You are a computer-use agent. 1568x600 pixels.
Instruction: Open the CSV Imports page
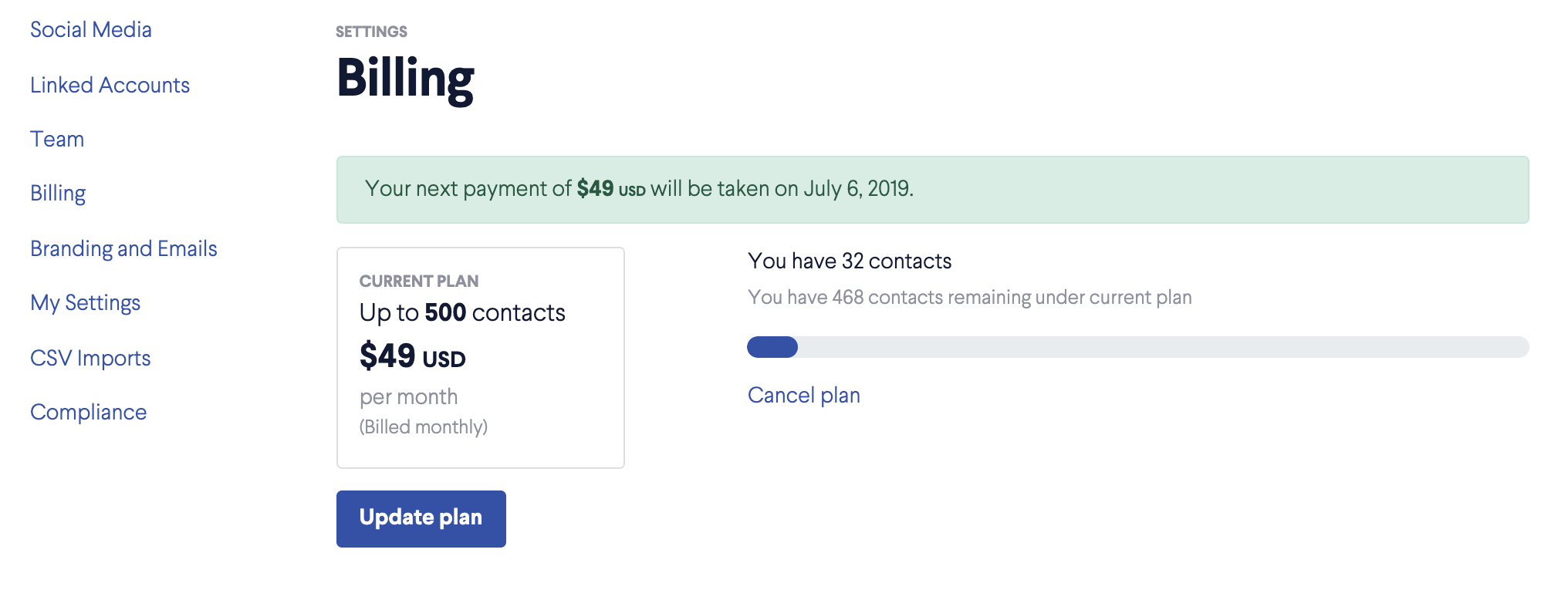click(90, 359)
